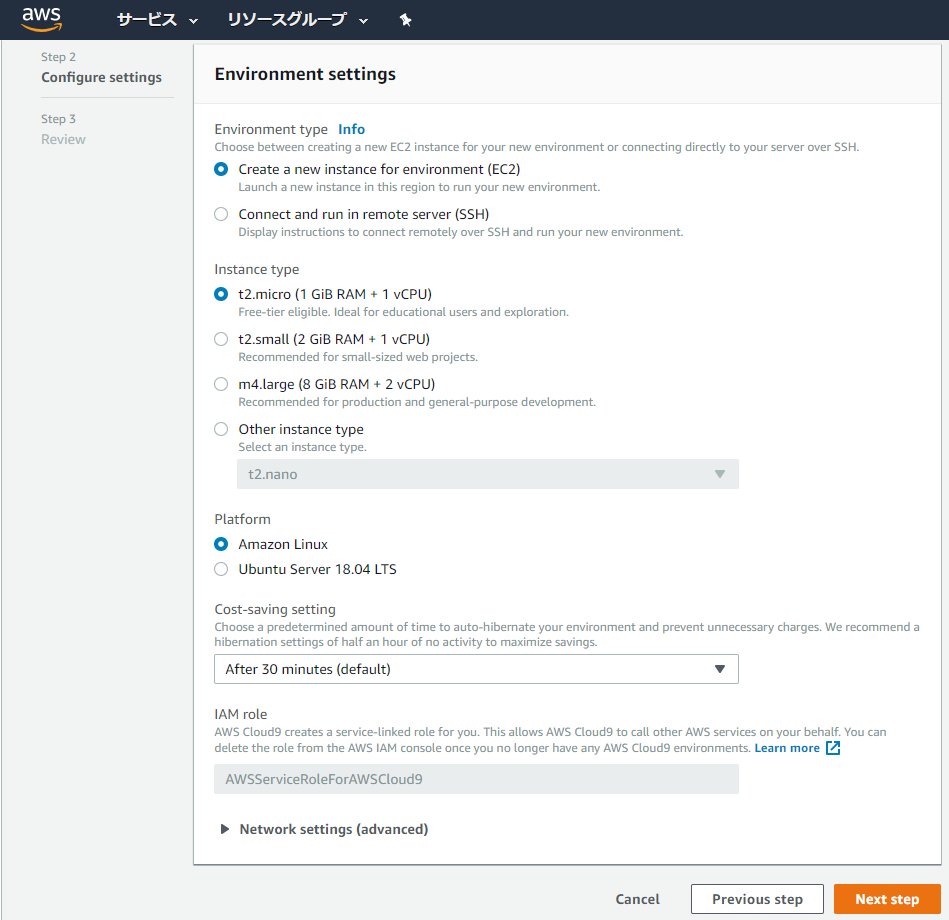The height and width of the screenshot is (920, 949).
Task: Open the サービス menu
Action: click(x=157, y=20)
